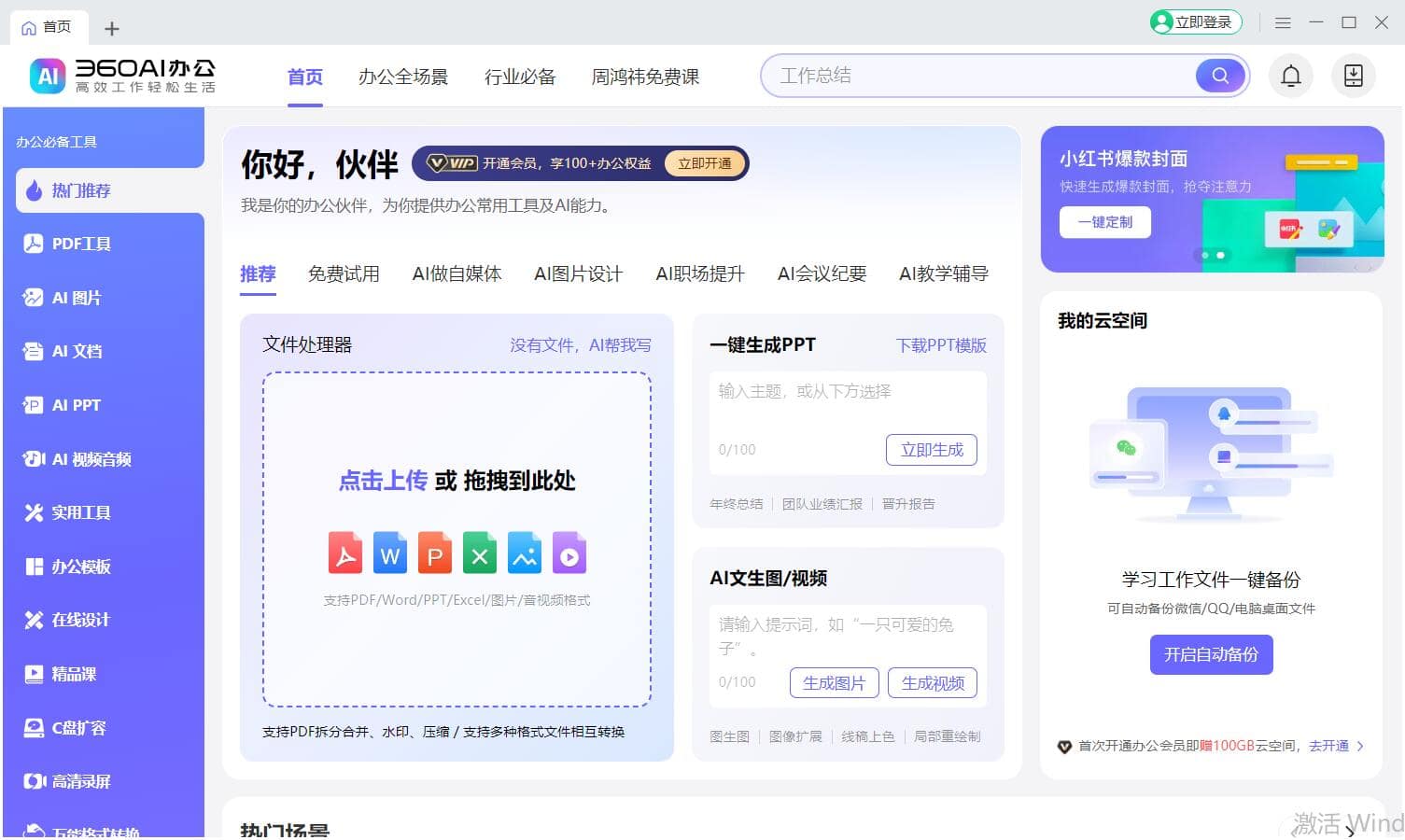Image resolution: width=1405 pixels, height=840 pixels.
Task: Click the image file format icon
Action: click(x=525, y=553)
